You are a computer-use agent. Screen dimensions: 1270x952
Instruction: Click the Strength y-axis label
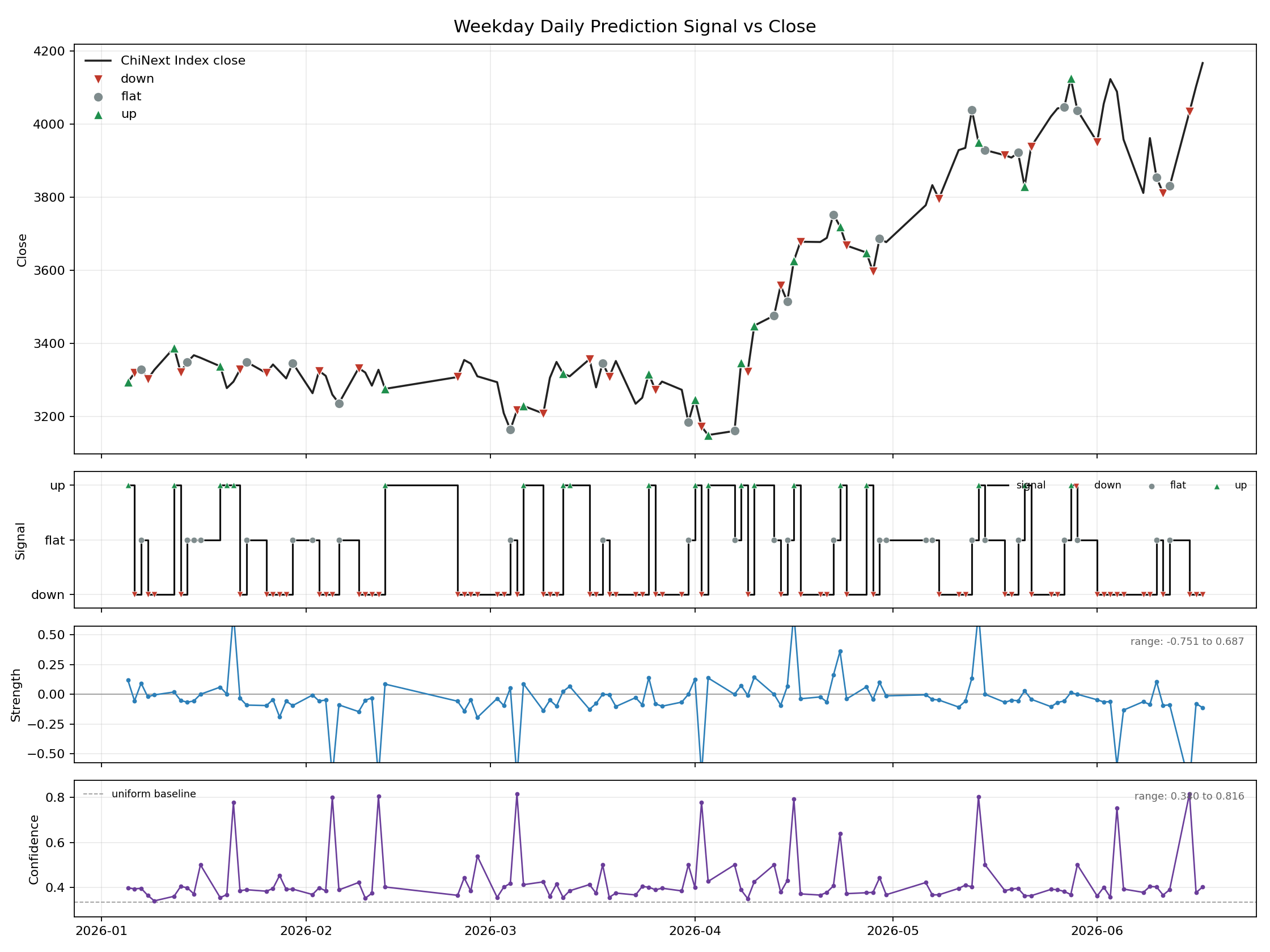point(15,694)
